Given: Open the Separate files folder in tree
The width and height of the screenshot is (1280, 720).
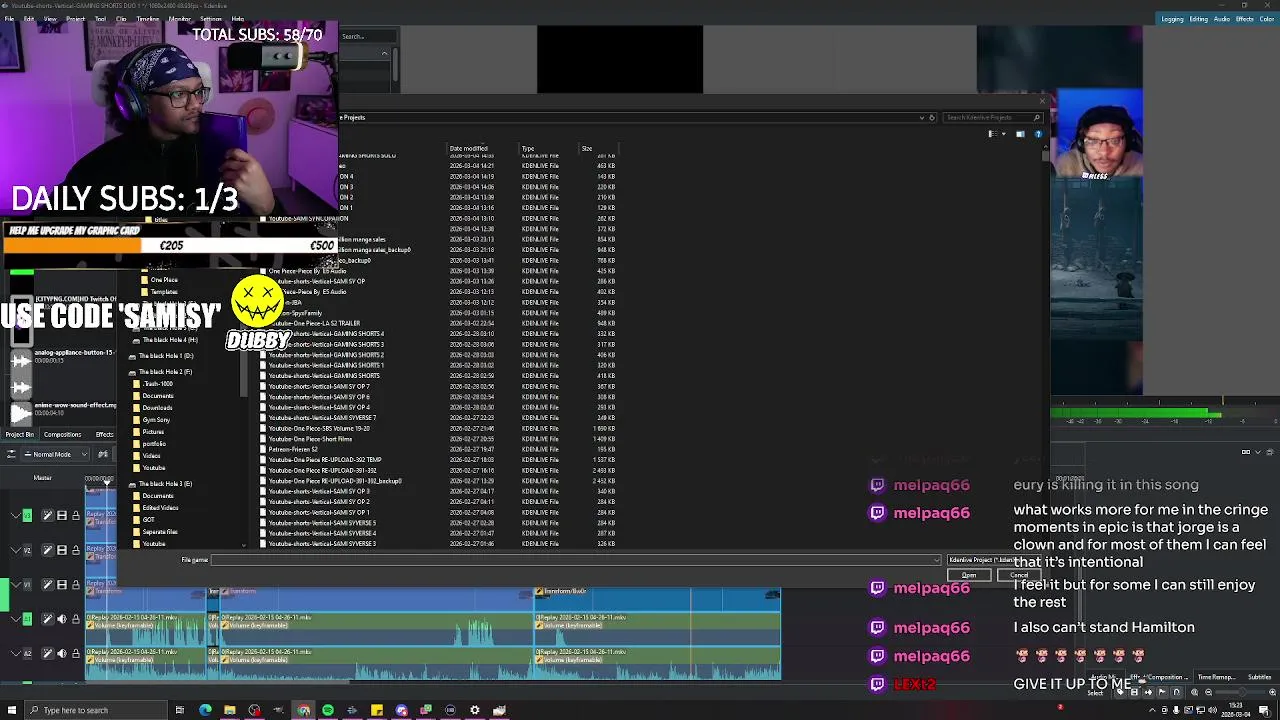Looking at the screenshot, I should (160, 532).
